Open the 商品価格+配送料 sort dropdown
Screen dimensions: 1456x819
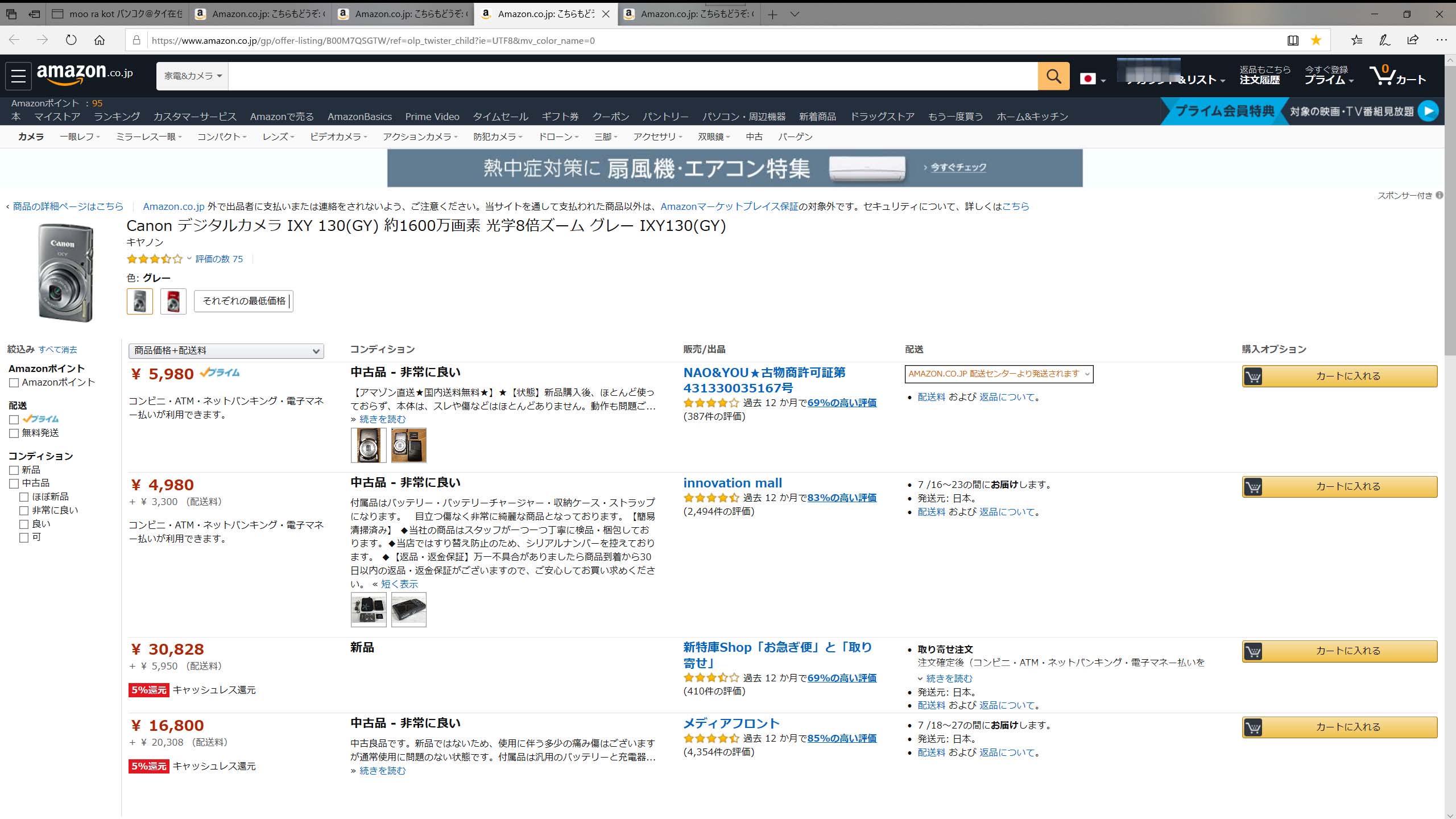[226, 350]
